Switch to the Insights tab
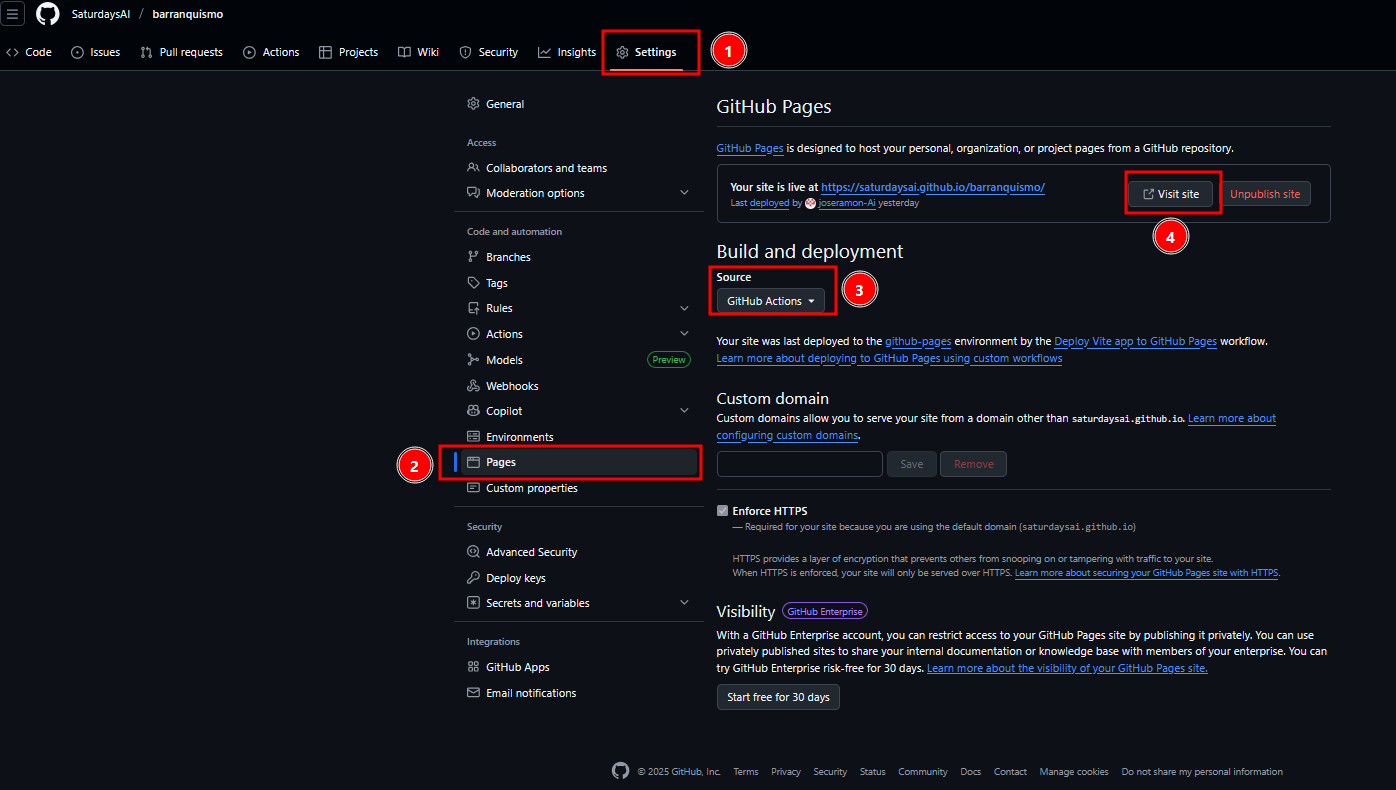Screen dimensions: 1396x790 pos(567,52)
